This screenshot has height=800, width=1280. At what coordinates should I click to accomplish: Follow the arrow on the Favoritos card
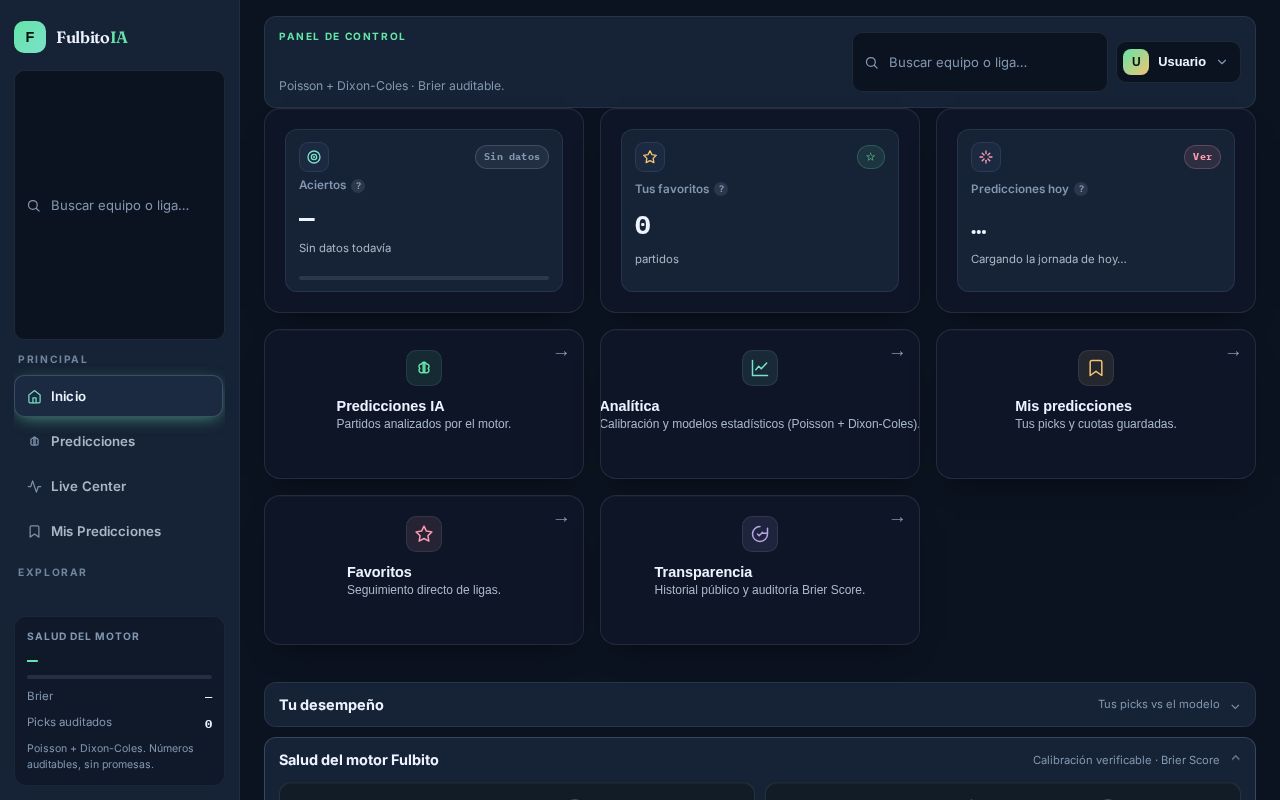click(x=561, y=519)
